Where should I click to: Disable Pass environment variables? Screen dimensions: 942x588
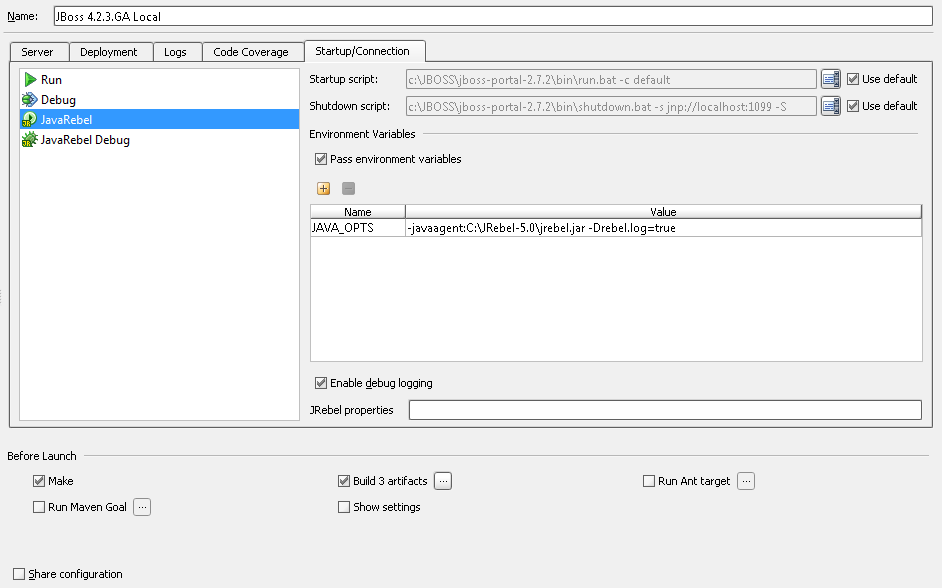(x=321, y=159)
